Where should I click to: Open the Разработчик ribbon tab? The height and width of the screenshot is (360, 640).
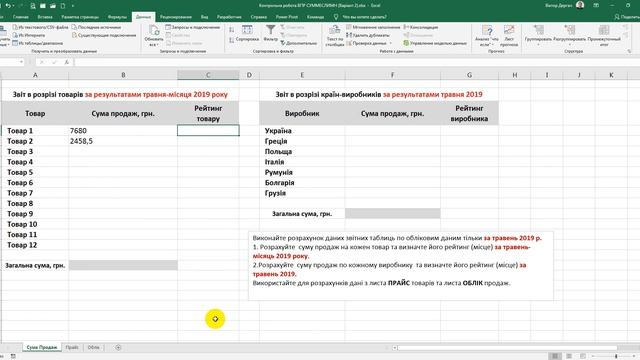(x=229, y=17)
